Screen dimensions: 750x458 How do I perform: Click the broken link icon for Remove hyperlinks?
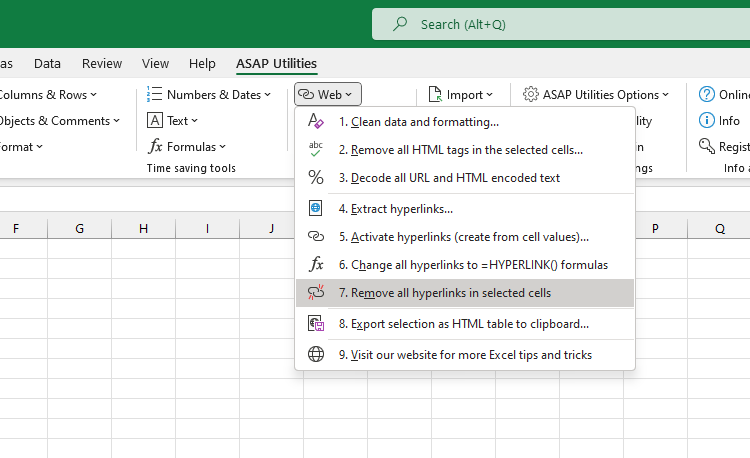[x=316, y=293]
